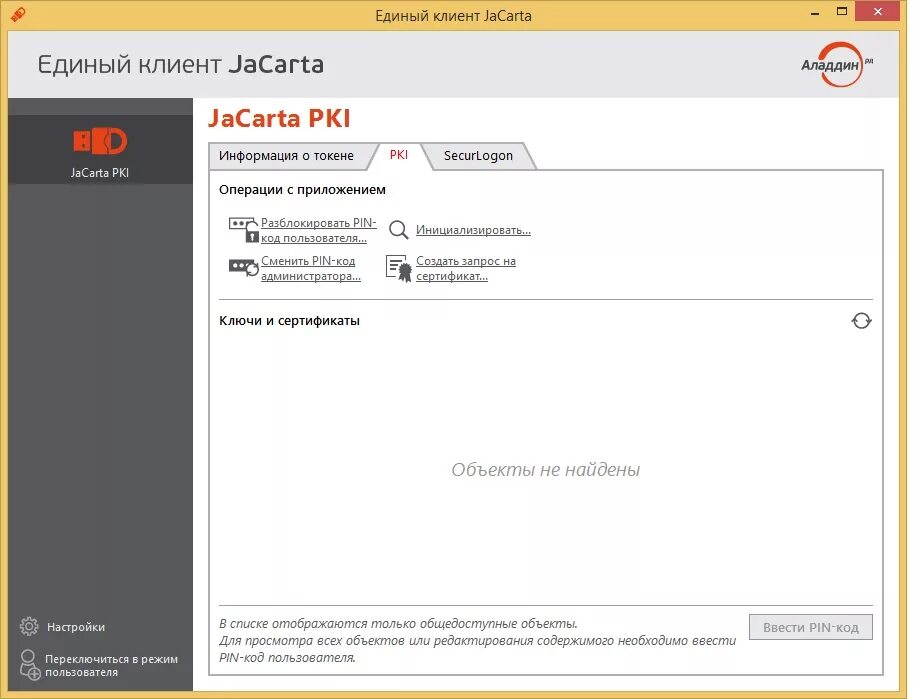Click the JaCarta app icon in title bar
This screenshot has width=914, height=699.
(x=17, y=14)
